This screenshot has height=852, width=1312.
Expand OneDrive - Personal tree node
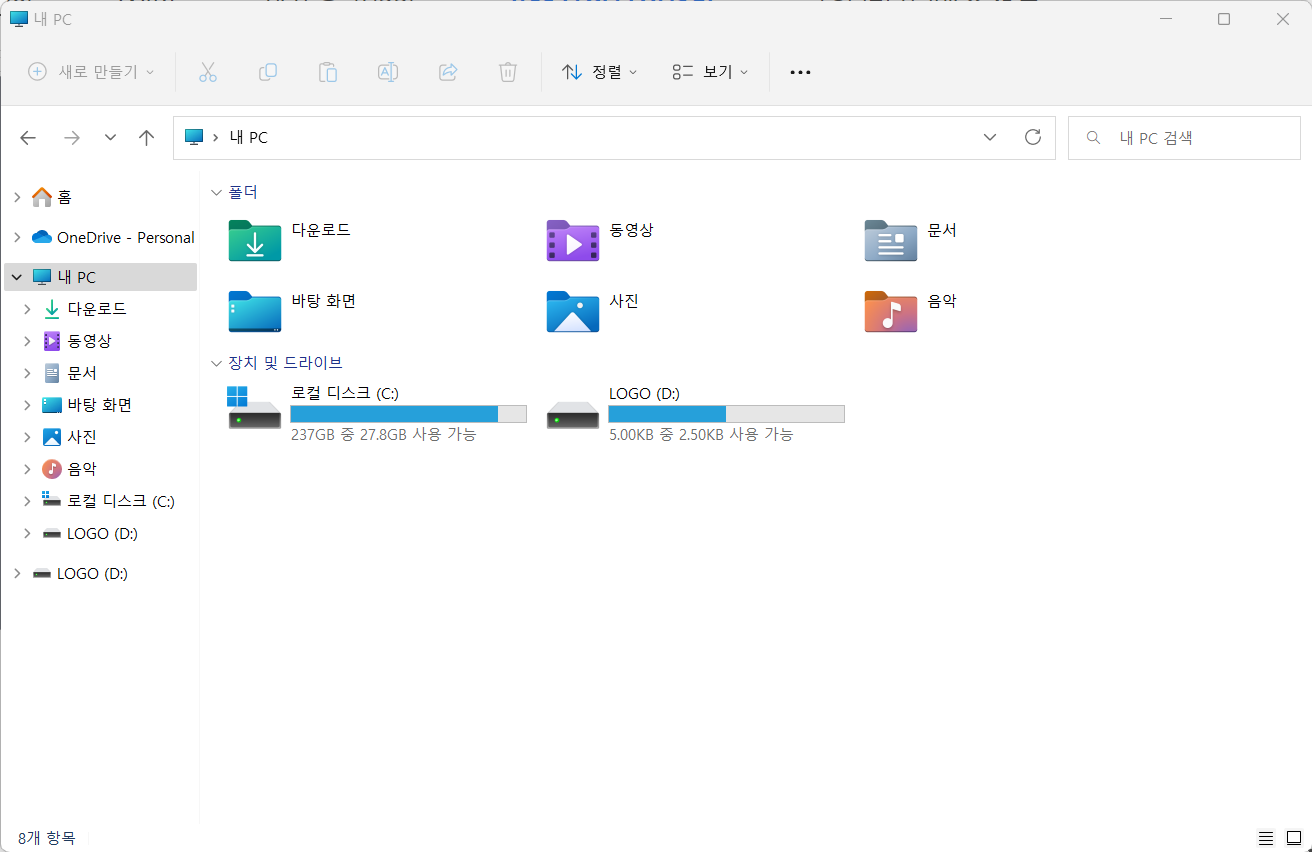[16, 237]
